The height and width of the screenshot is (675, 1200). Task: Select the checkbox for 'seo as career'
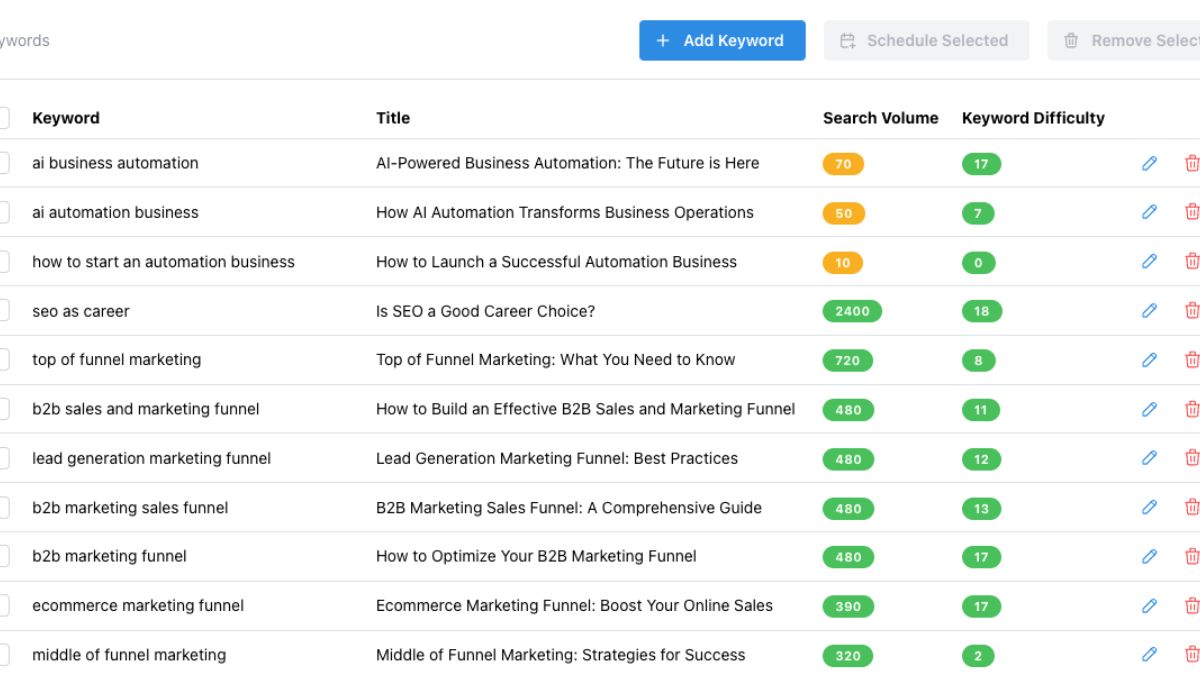click(2, 311)
